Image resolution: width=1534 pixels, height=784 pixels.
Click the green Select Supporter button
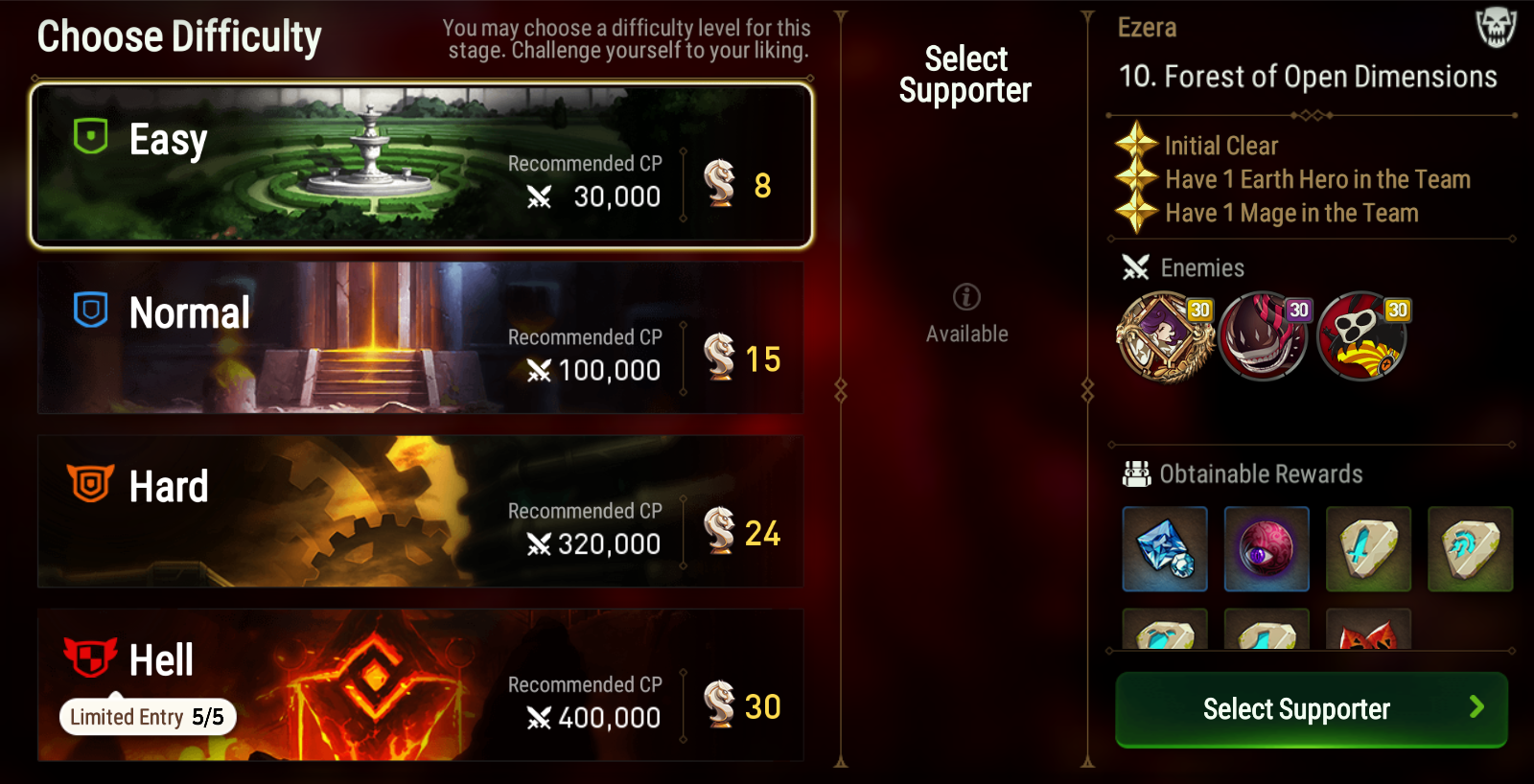tap(1312, 709)
